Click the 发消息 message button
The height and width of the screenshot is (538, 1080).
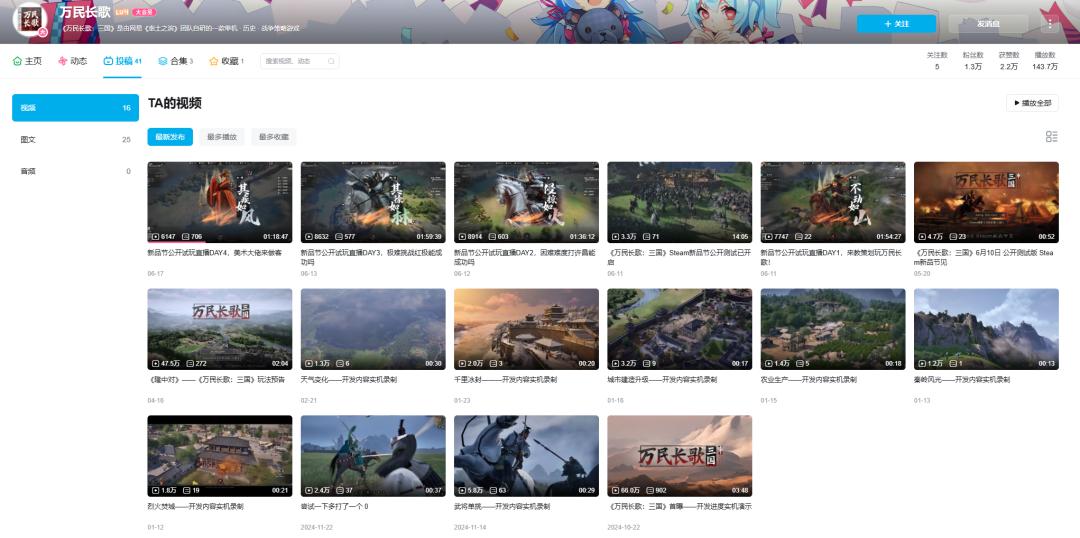click(988, 23)
